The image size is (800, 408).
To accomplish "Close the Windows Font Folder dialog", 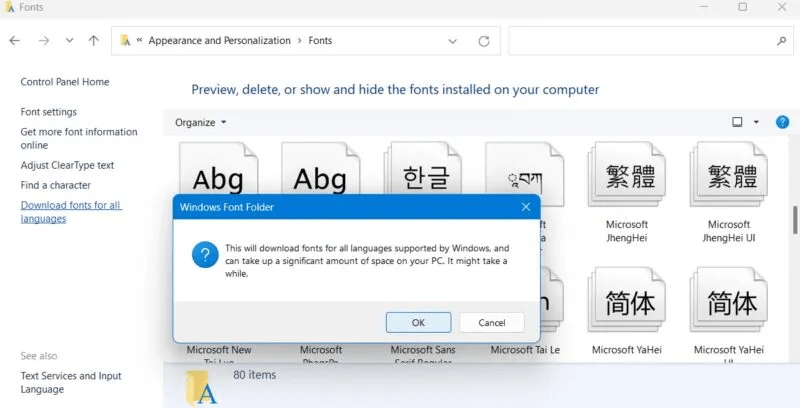I will point(526,207).
